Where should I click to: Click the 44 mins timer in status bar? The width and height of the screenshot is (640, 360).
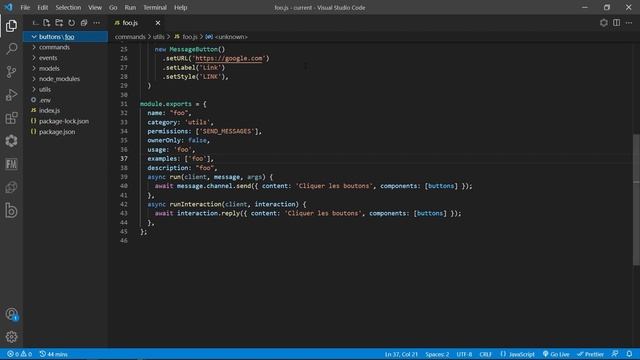[53, 354]
